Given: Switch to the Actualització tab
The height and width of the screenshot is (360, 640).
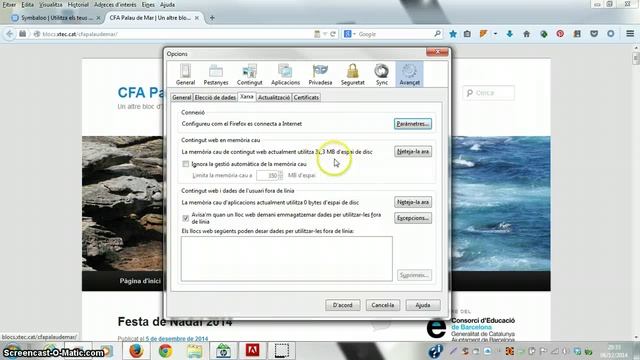Looking at the screenshot, I should click(x=274, y=98).
